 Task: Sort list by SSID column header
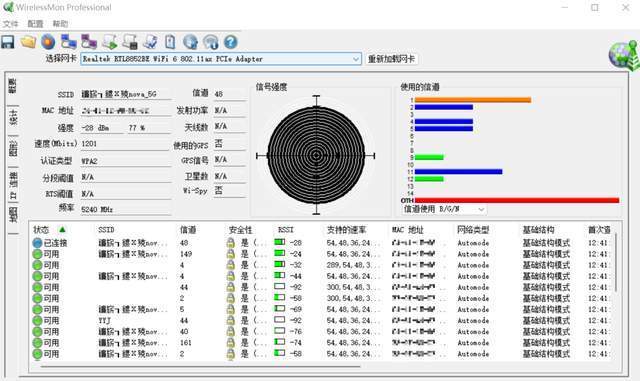106,230
